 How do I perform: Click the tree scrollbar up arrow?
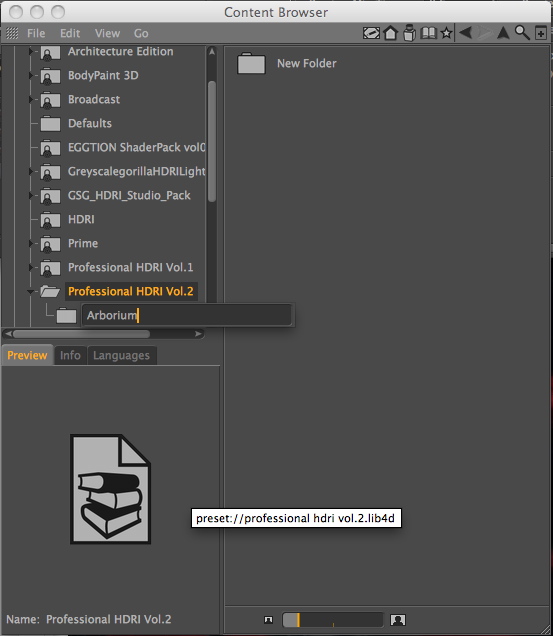(x=211, y=52)
